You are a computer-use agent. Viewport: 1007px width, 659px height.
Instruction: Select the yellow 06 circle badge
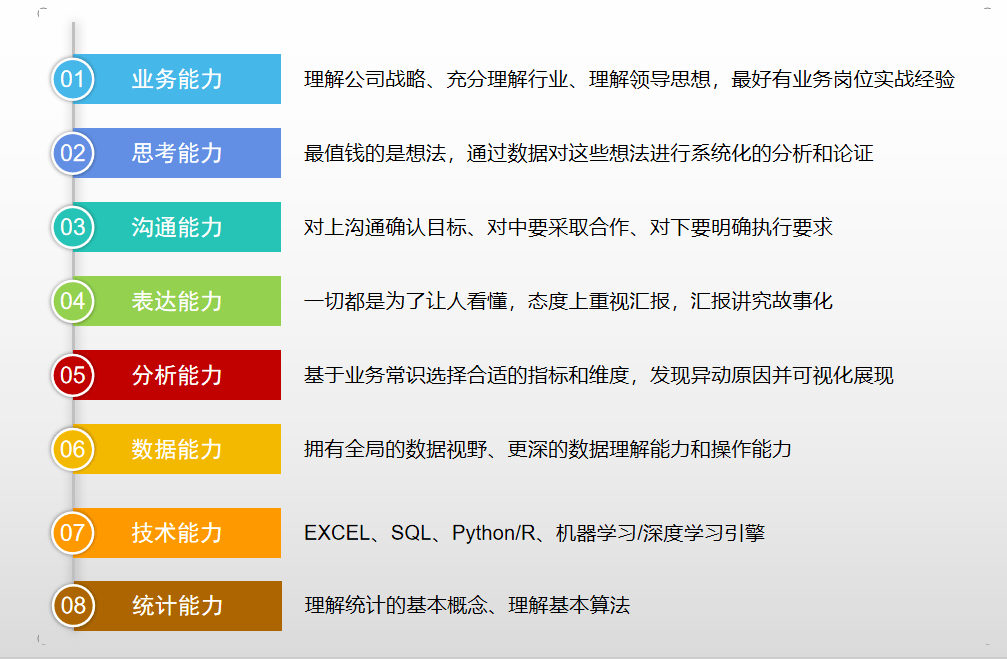coord(72,449)
